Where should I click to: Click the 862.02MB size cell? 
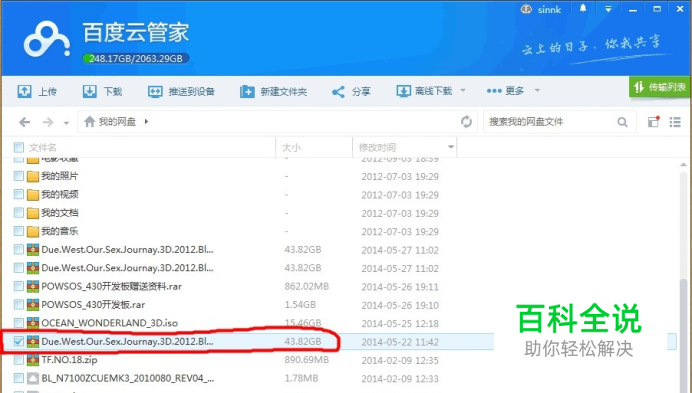tap(307, 287)
